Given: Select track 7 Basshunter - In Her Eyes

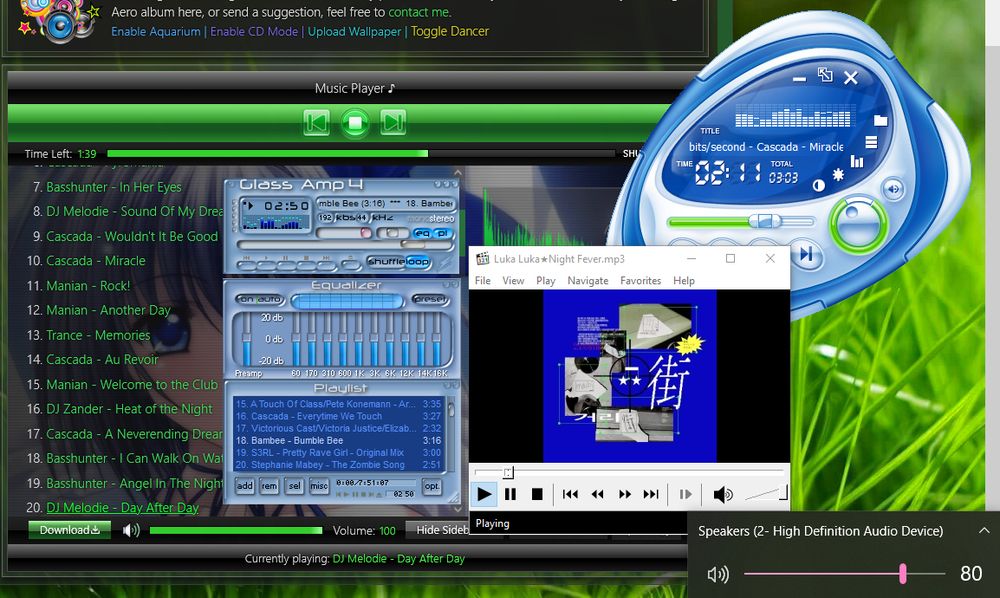Looking at the screenshot, I should [114, 187].
